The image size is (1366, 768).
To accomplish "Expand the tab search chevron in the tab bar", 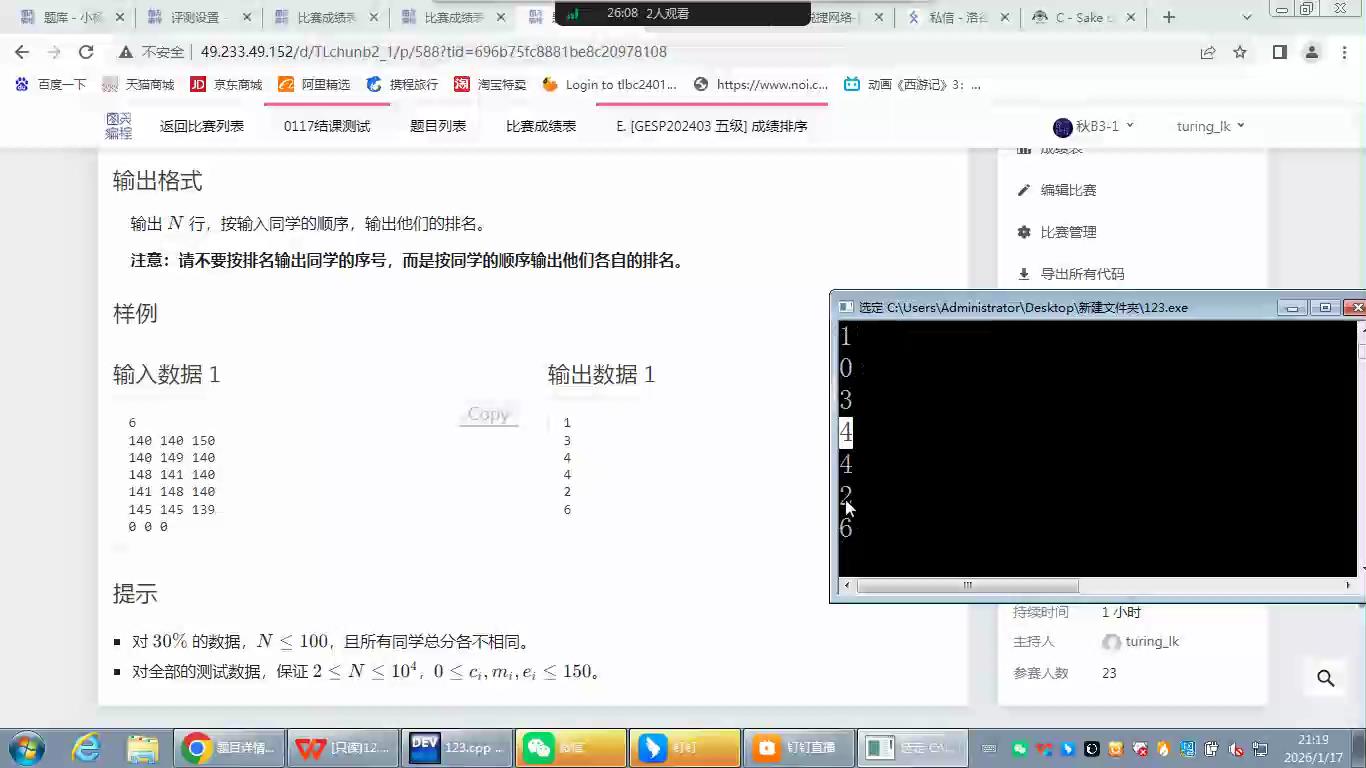I will (1247, 17).
